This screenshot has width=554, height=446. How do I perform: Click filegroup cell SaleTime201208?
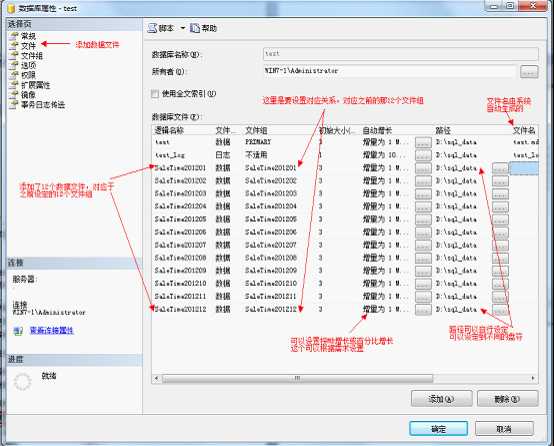coord(271,258)
